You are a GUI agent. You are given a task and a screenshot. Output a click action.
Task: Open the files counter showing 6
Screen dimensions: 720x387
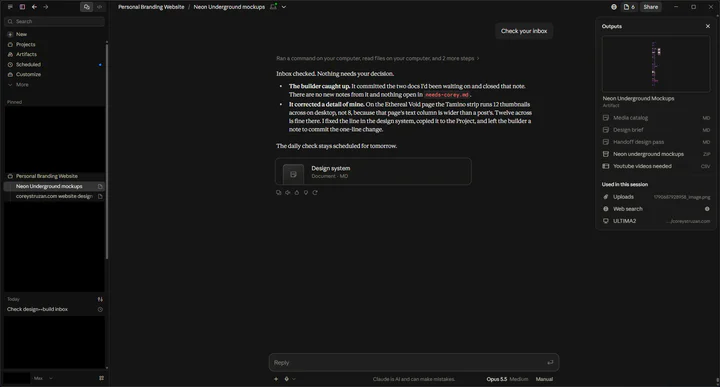[630, 7]
